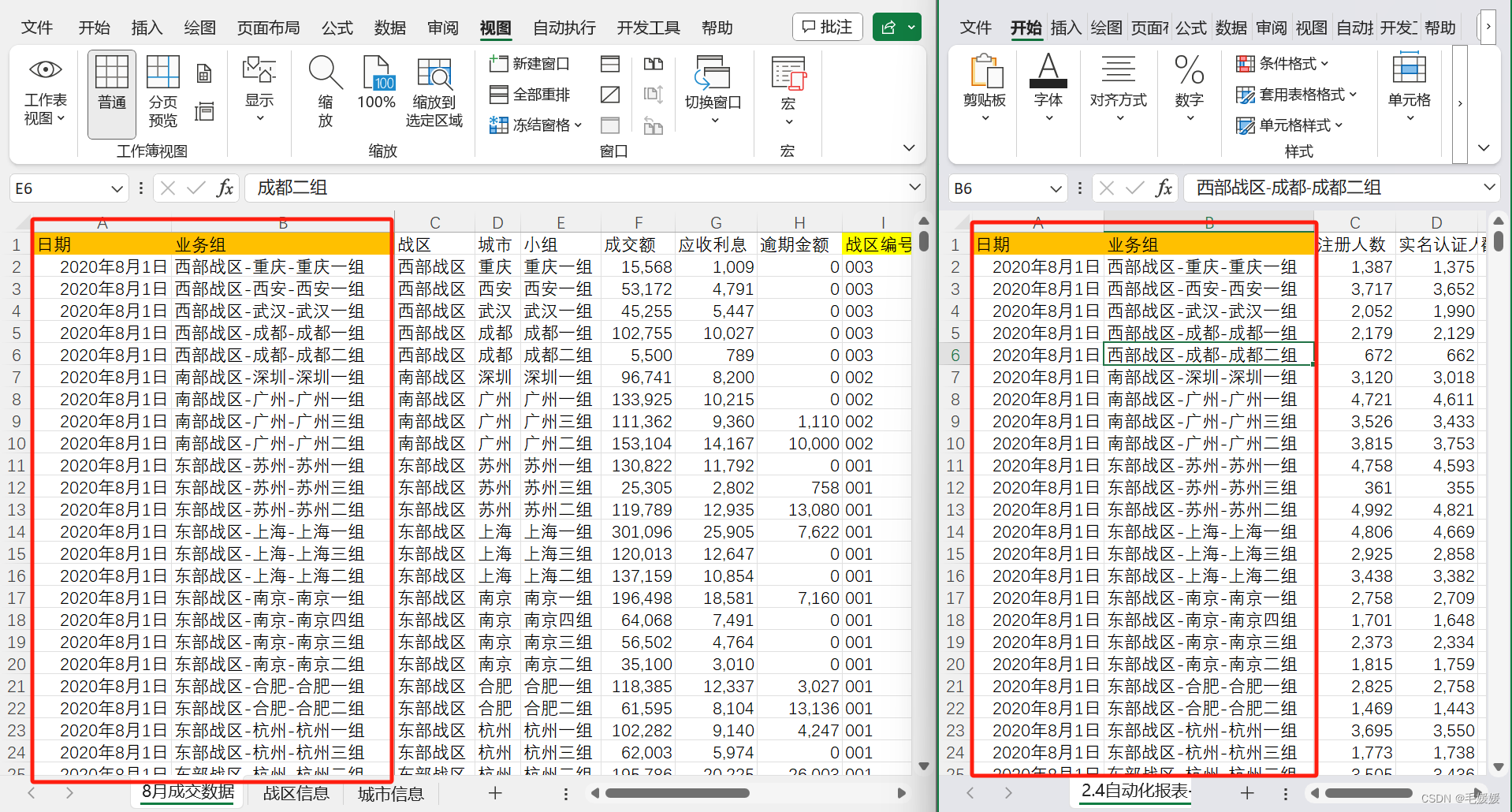The width and height of the screenshot is (1512, 812).
Task: Add a new sheet in right window
Action: pyautogui.click(x=1247, y=793)
